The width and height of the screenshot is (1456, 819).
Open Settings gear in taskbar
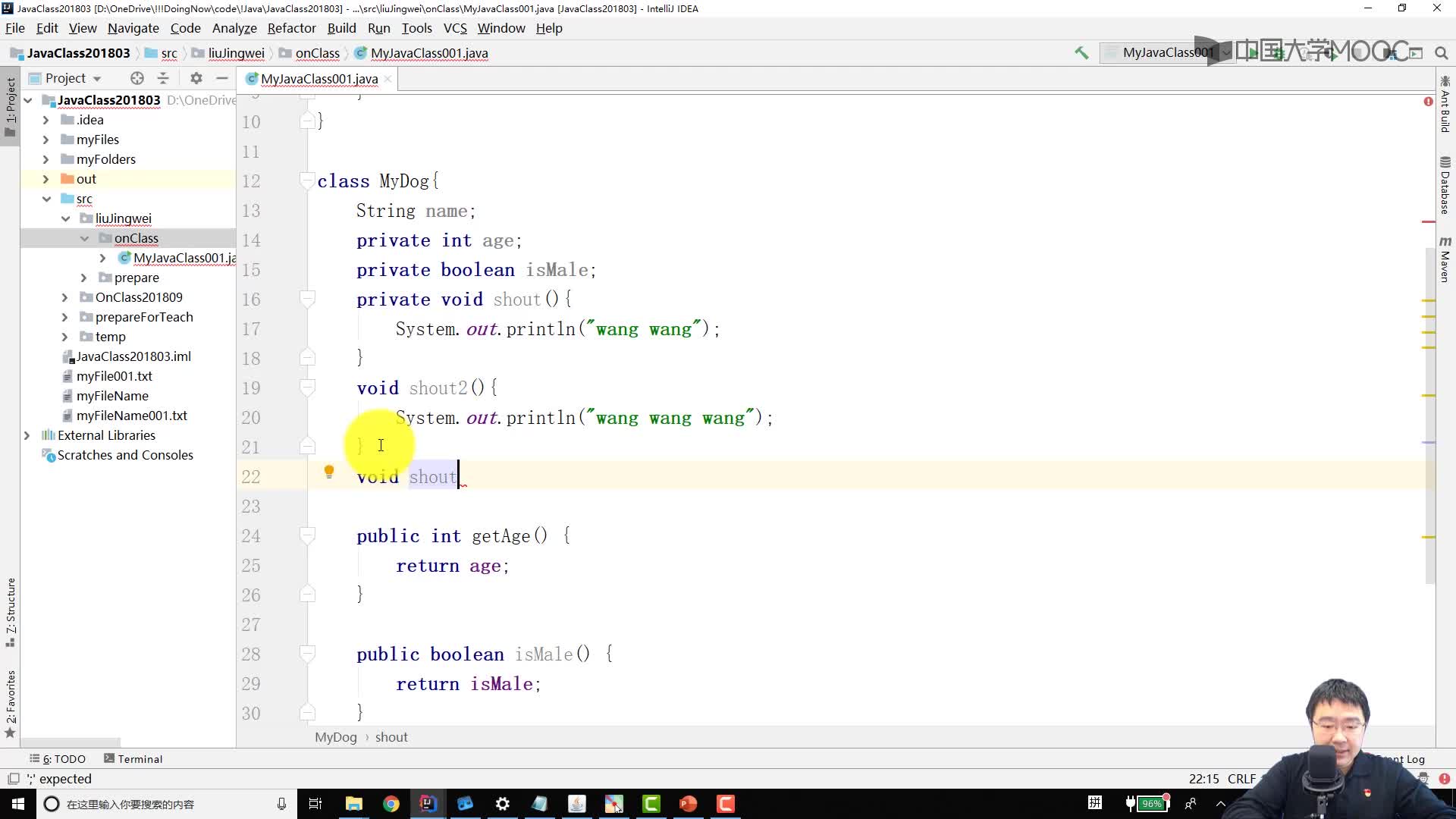tap(502, 804)
